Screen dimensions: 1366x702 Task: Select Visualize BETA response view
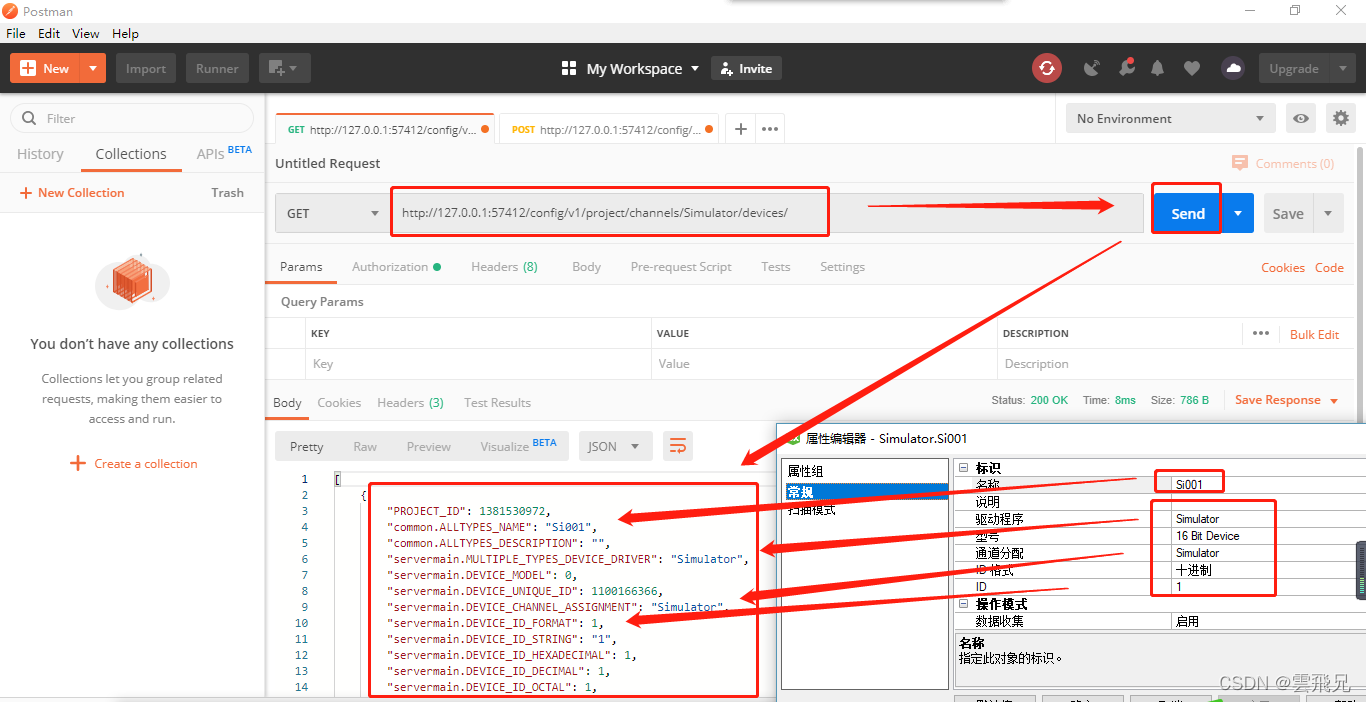pyautogui.click(x=518, y=446)
